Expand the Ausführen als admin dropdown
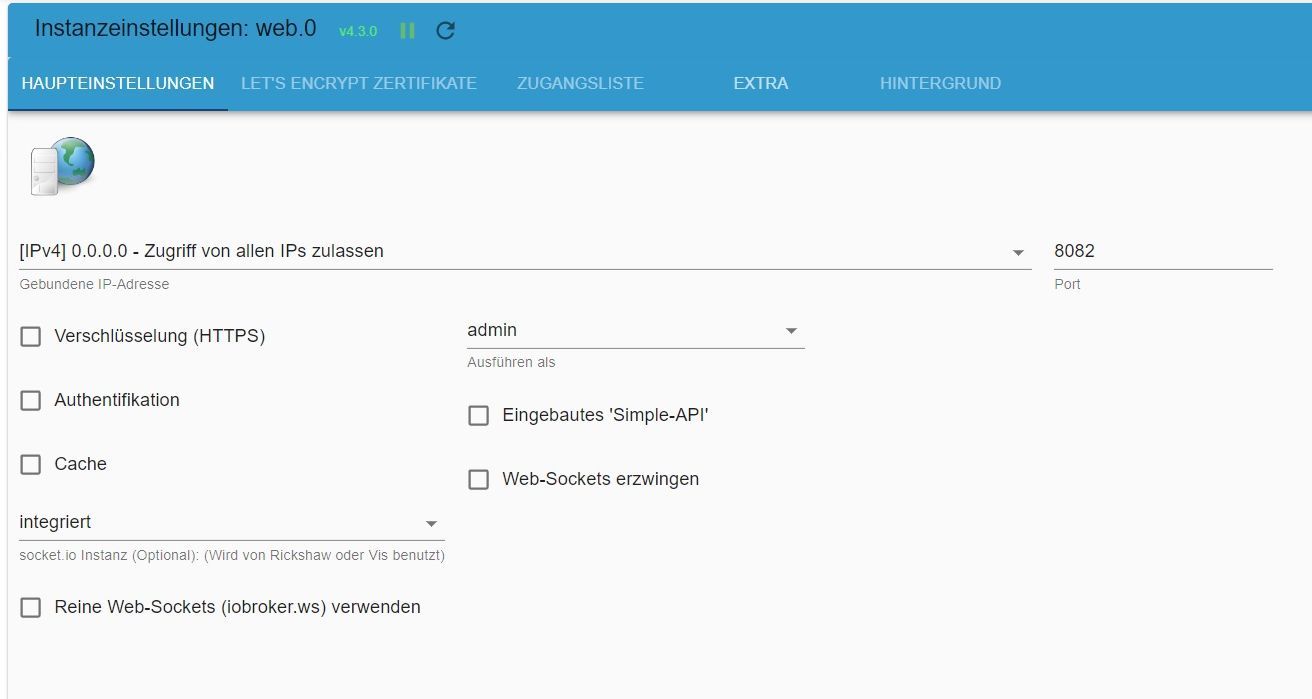Image resolution: width=1312 pixels, height=699 pixels. point(636,330)
